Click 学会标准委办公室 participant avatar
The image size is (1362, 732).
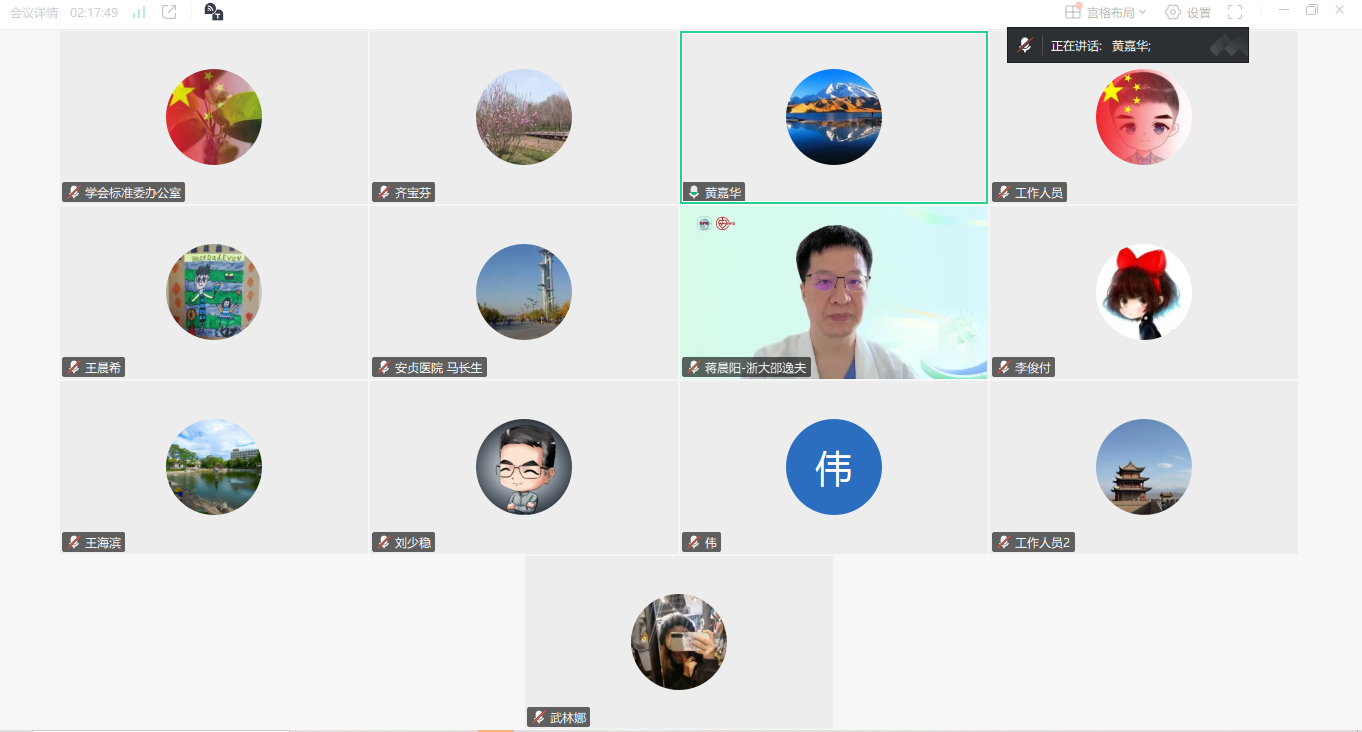(214, 117)
